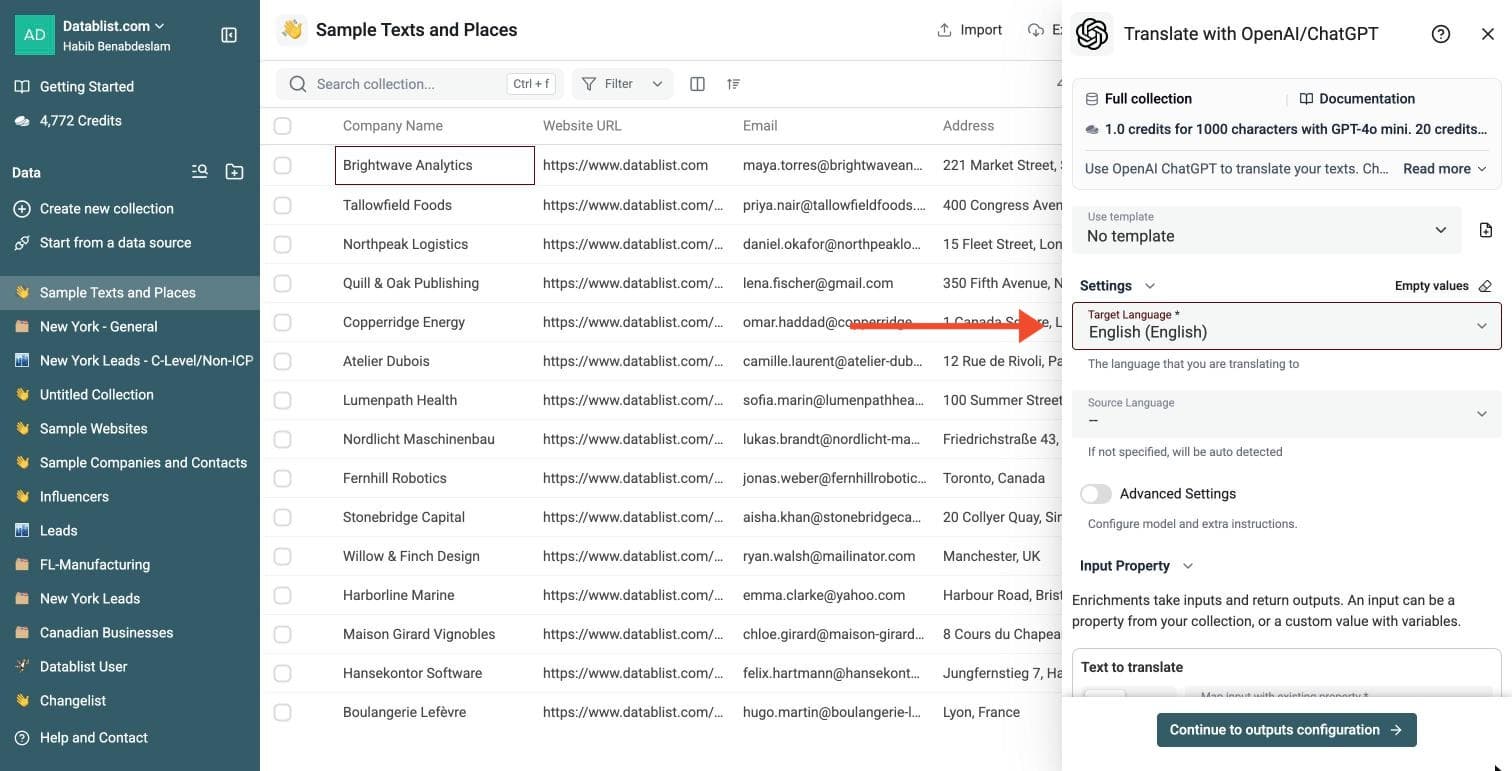Click the Website URL column header
The height and width of the screenshot is (771, 1512).
coord(582,126)
